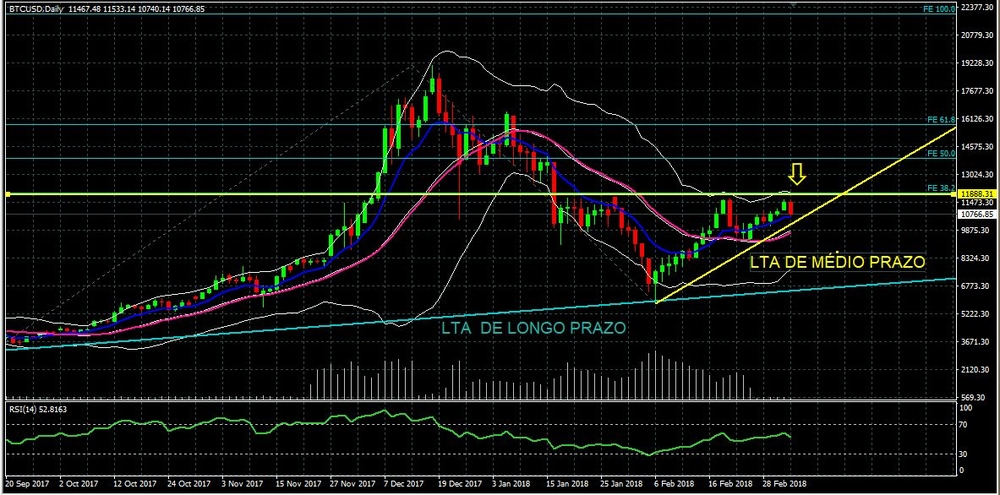Click the FE 38.2 Fibonacci level label

941,188
